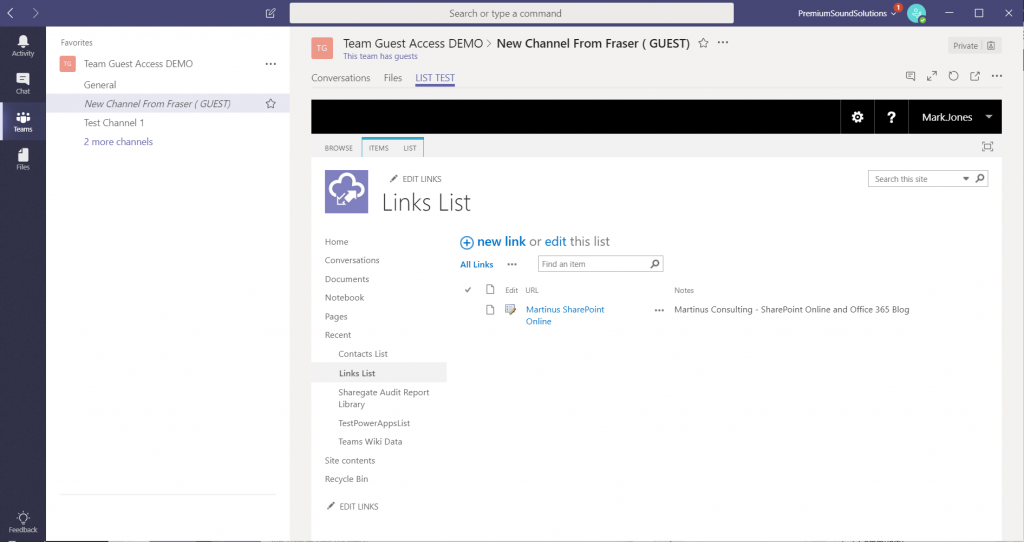Select the General channel
Image resolution: width=1024 pixels, height=542 pixels.
click(x=100, y=85)
